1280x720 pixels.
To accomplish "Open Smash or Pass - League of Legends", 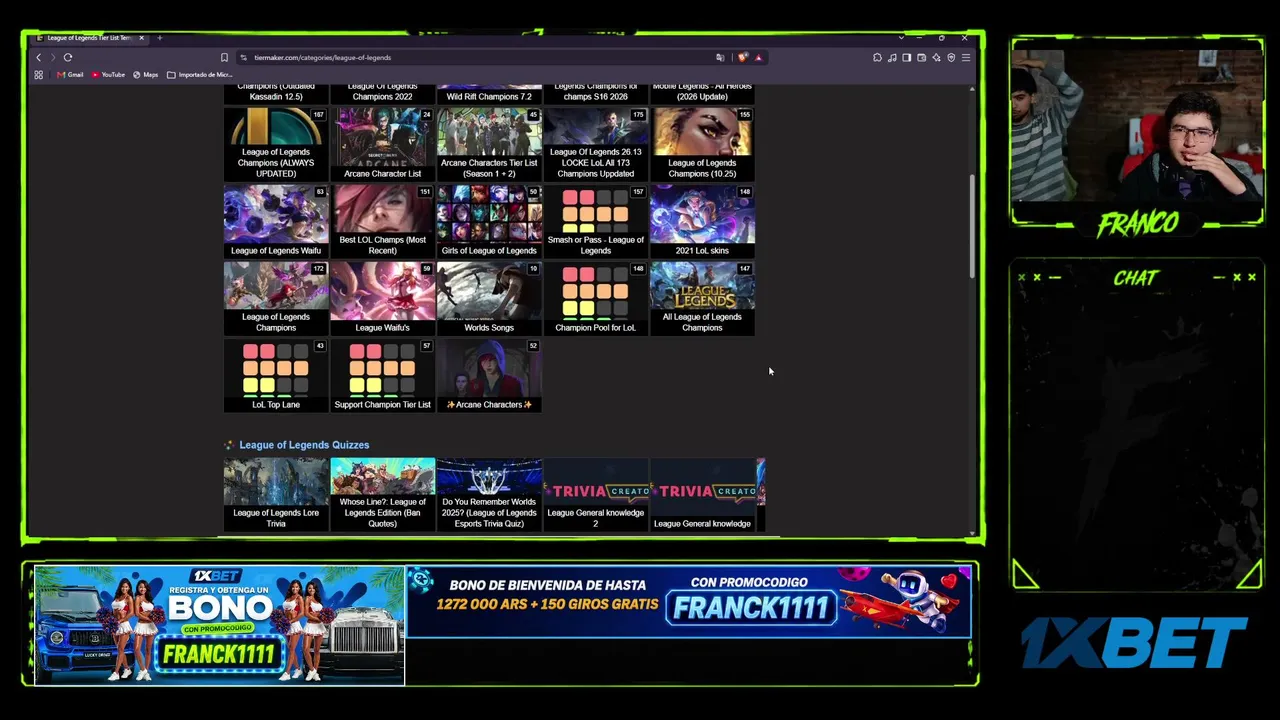I will [x=596, y=221].
